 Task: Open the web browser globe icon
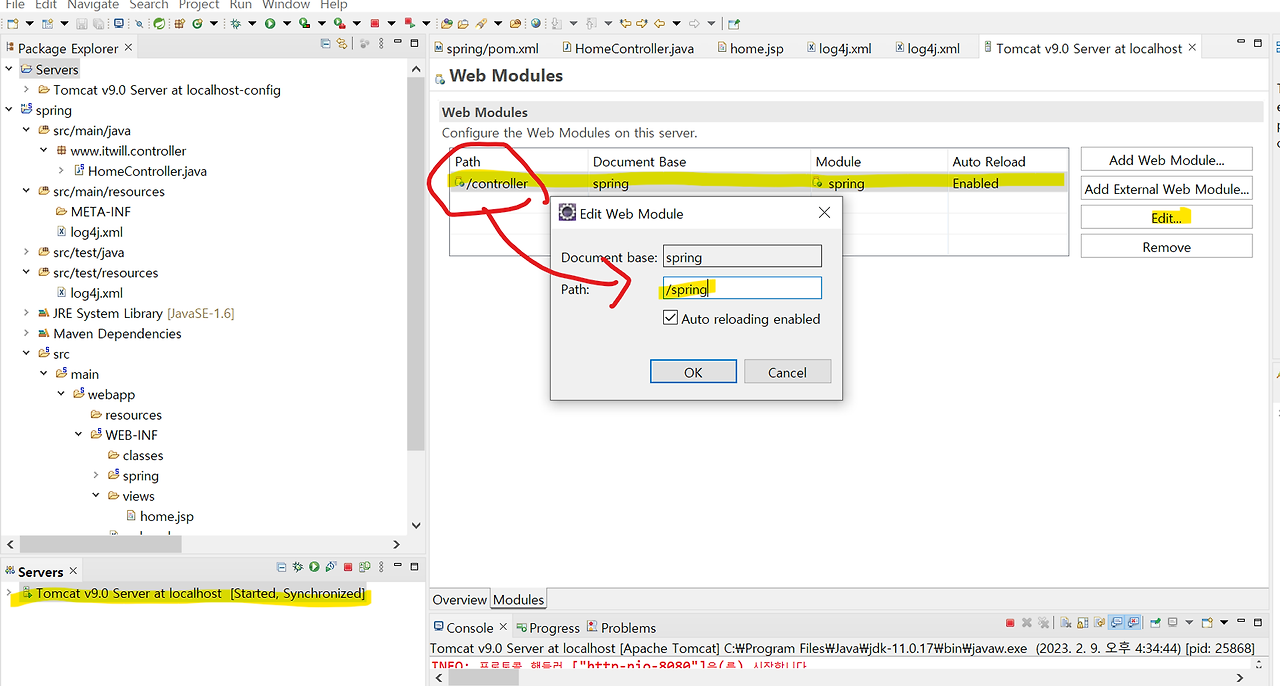point(536,23)
